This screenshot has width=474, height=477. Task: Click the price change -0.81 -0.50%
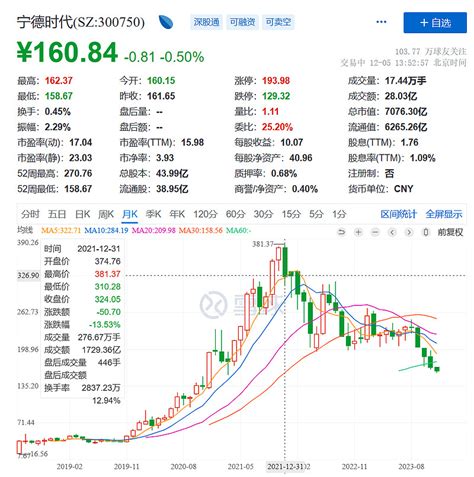164,57
